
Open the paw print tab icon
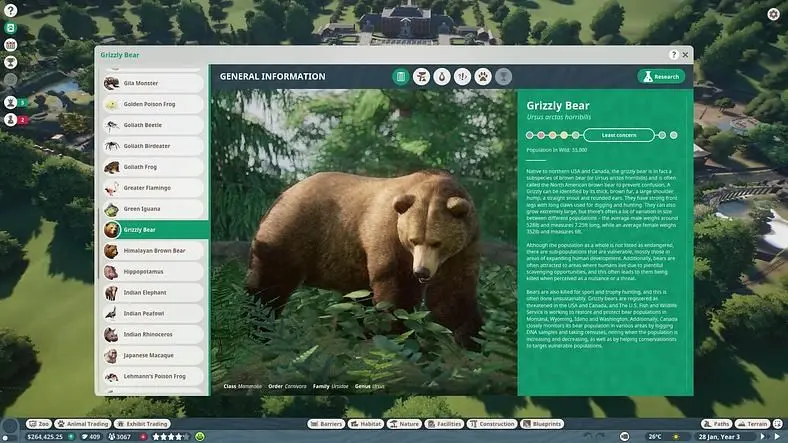tap(483, 77)
